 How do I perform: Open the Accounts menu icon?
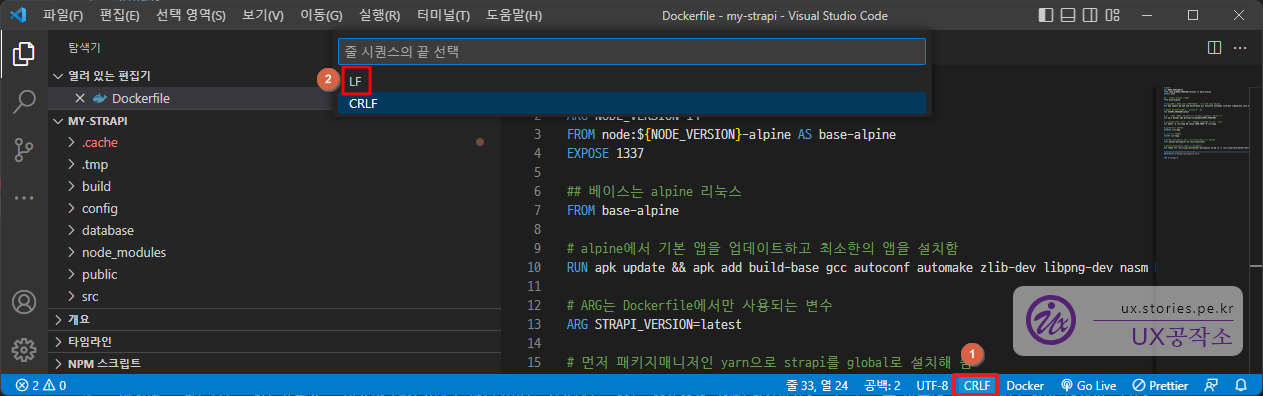point(24,303)
